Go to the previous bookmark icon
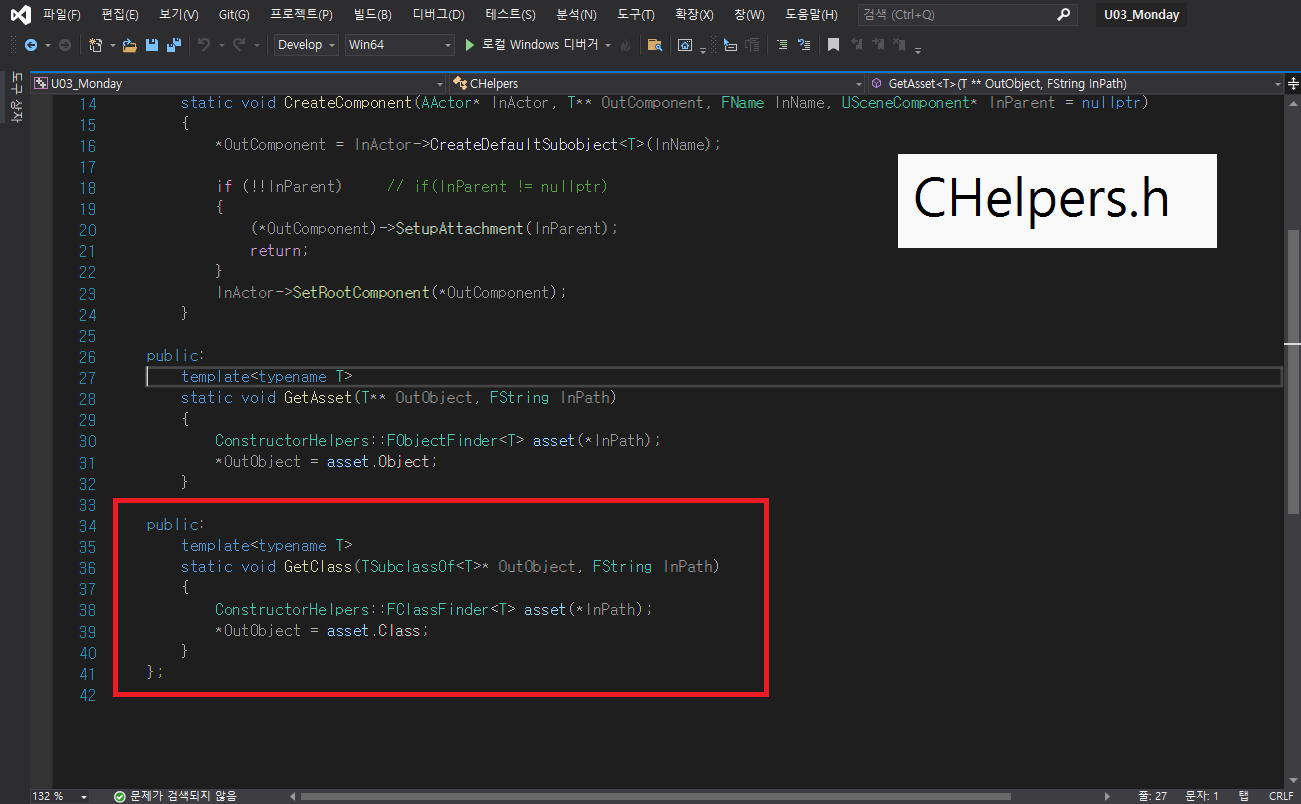Screen dimensions: 1301x804 (857, 45)
